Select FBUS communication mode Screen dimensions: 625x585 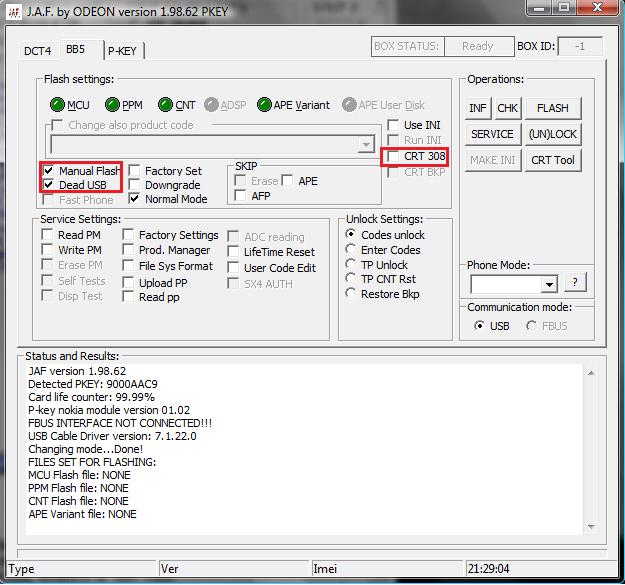coord(531,326)
